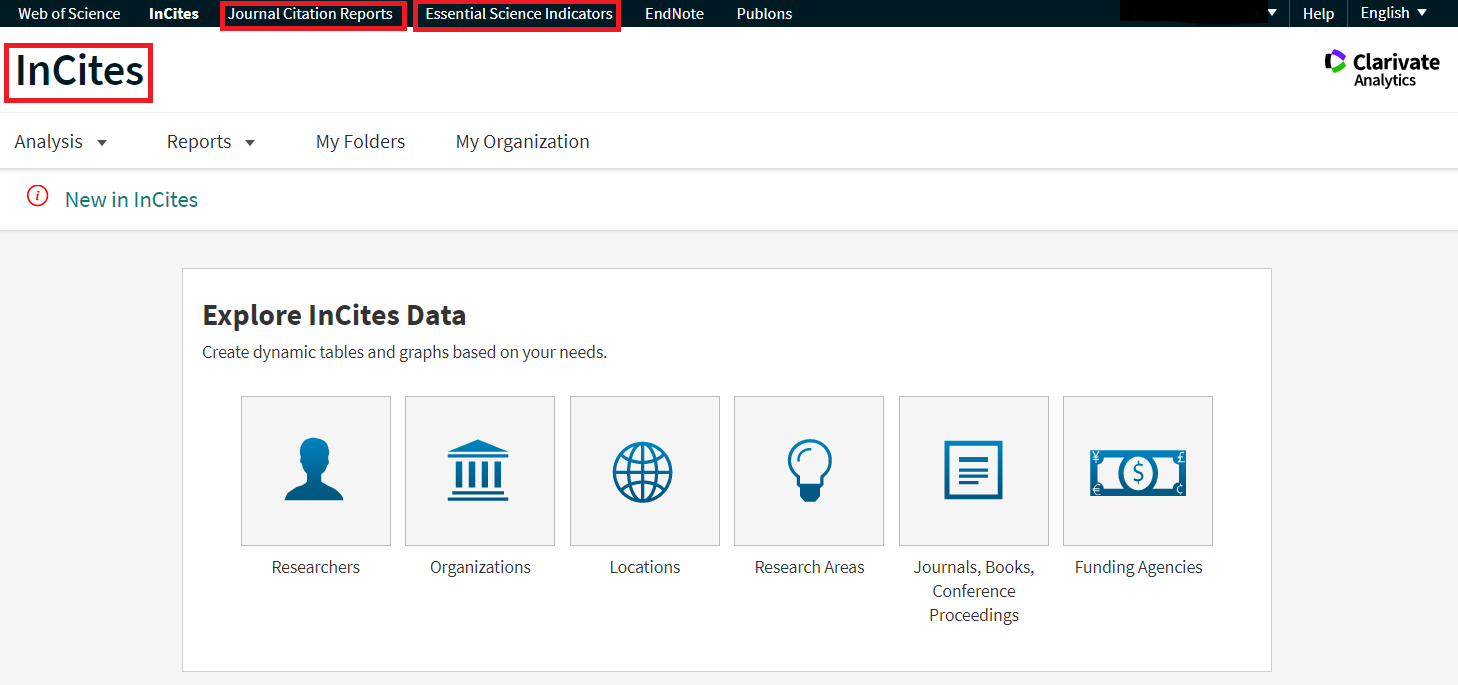Click the red info icon beside New in InCites
The image size is (1458, 685).
38,197
